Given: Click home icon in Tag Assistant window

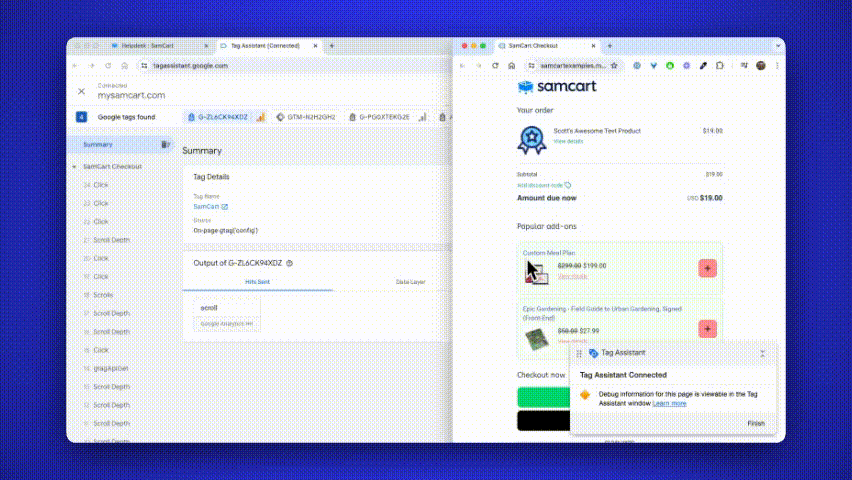Looking at the screenshot, I should pyautogui.click(x=124, y=66).
